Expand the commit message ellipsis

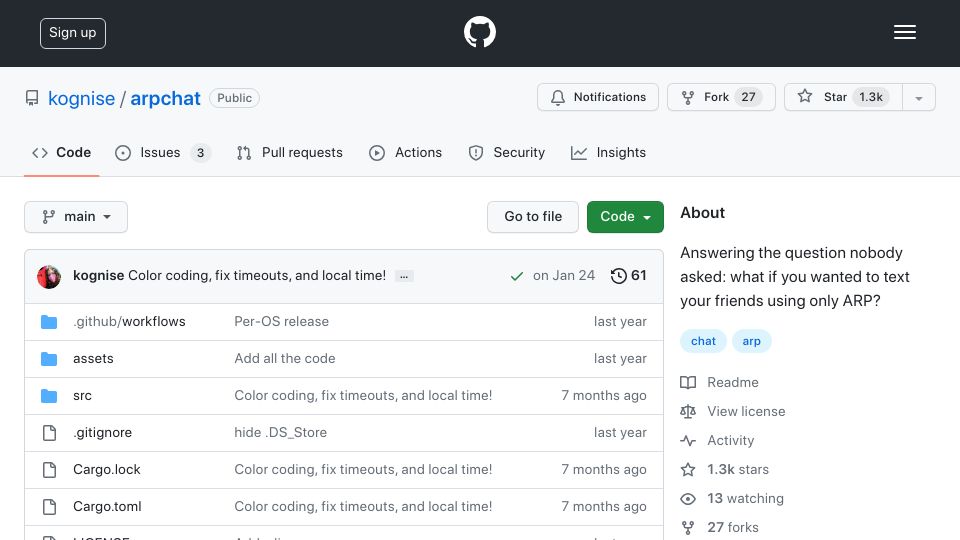[x=404, y=276]
